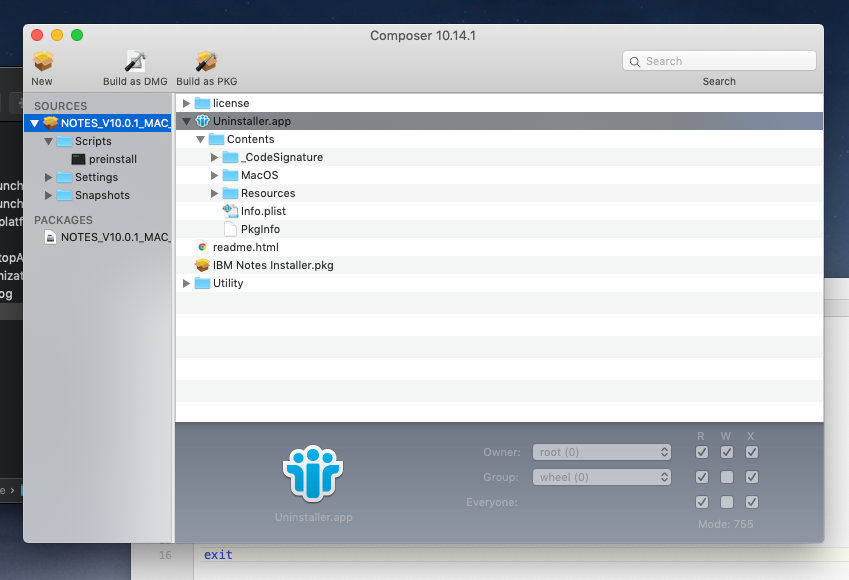Click the Mode: 755 label
Viewport: 849px width, 580px height.
tap(726, 524)
